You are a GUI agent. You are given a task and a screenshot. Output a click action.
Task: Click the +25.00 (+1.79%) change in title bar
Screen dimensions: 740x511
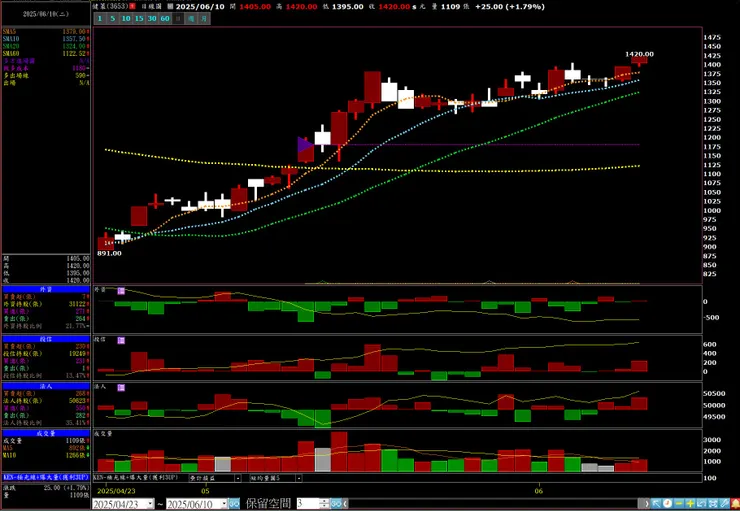(510, 7)
